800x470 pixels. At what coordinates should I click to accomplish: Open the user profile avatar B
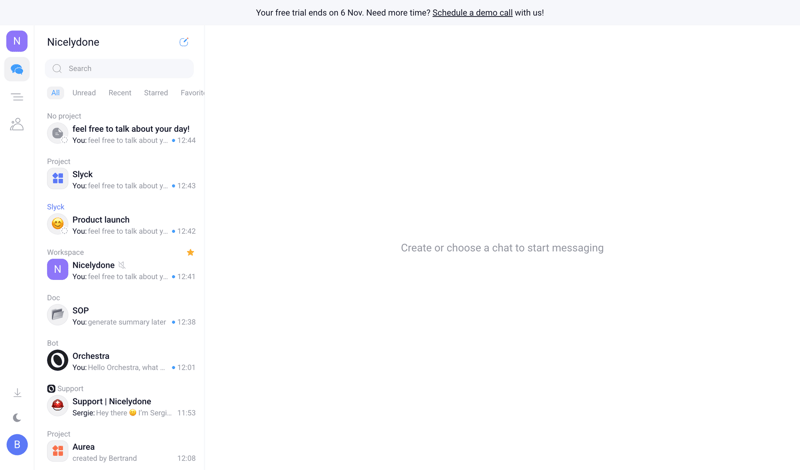[17, 444]
